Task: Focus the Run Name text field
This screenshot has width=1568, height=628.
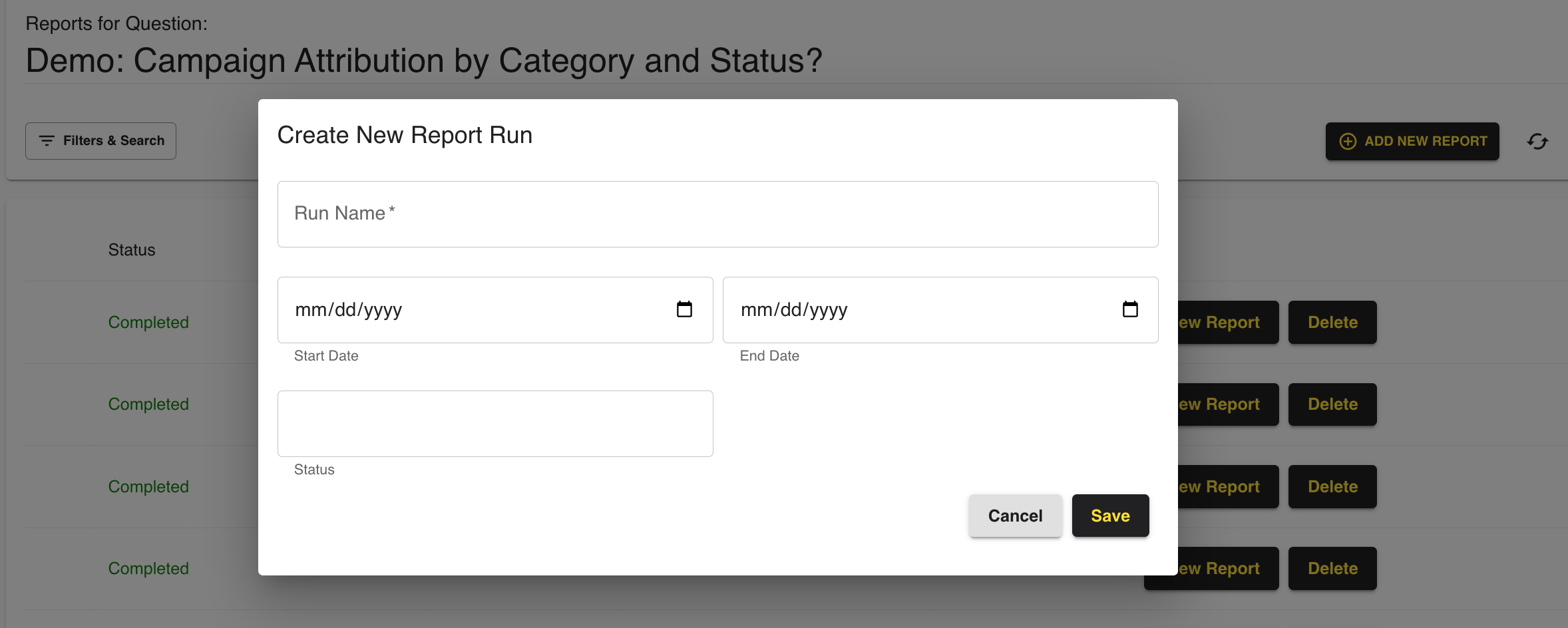Action: coord(717,214)
